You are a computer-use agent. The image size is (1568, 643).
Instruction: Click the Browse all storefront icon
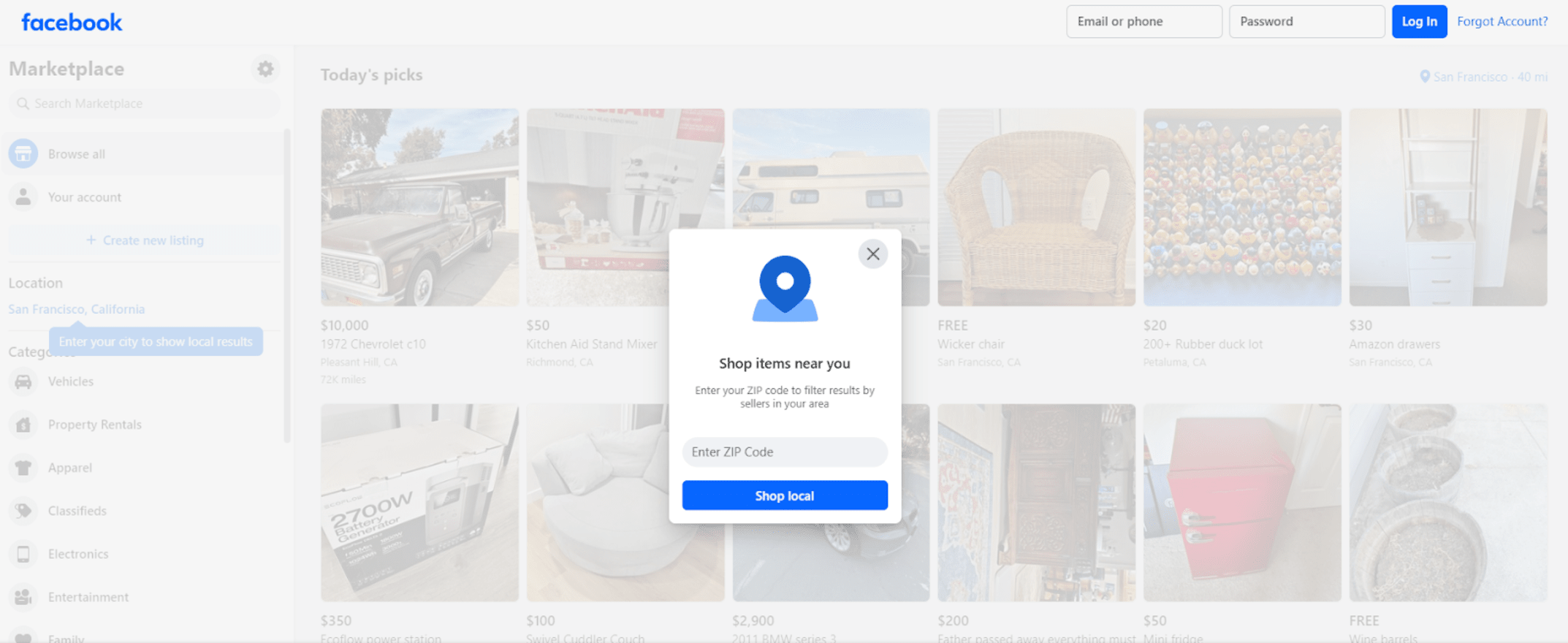(23, 153)
